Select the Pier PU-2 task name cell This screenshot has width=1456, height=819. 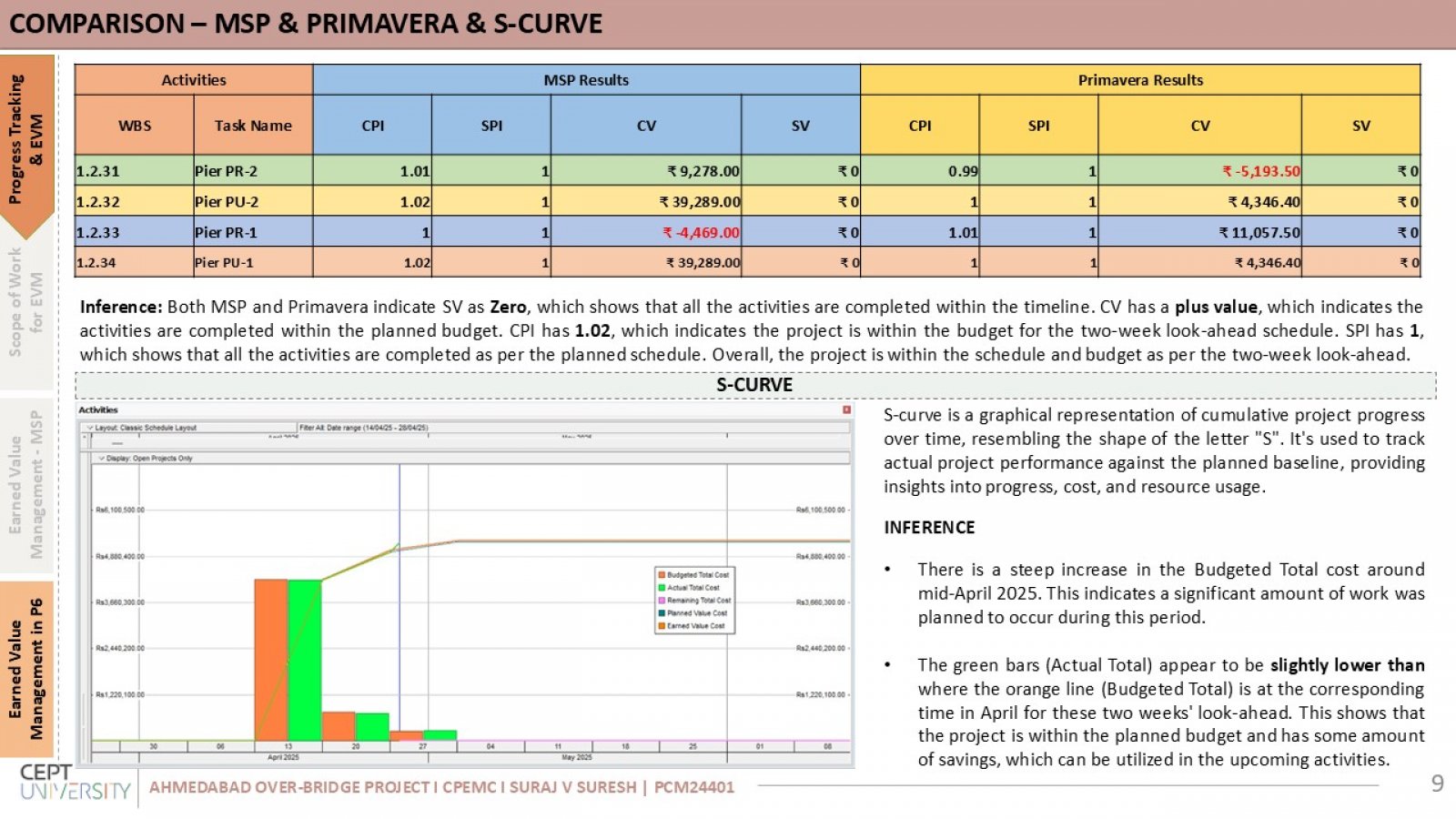[253, 201]
